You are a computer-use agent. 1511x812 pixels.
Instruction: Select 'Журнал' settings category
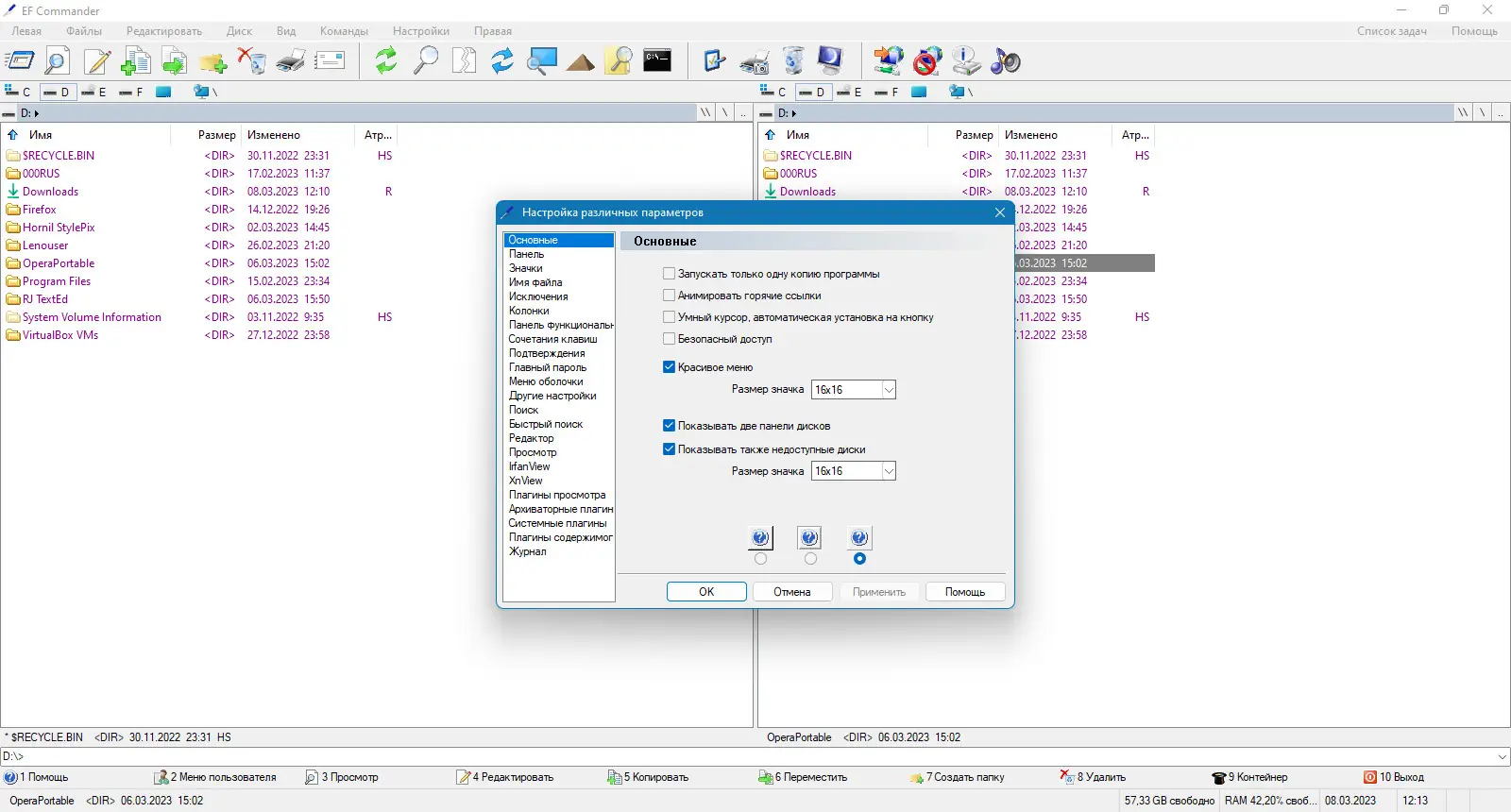[528, 551]
